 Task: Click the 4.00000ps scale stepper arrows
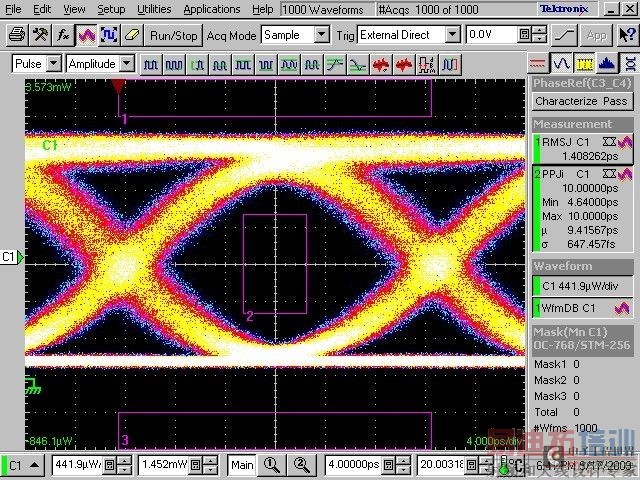pos(404,465)
